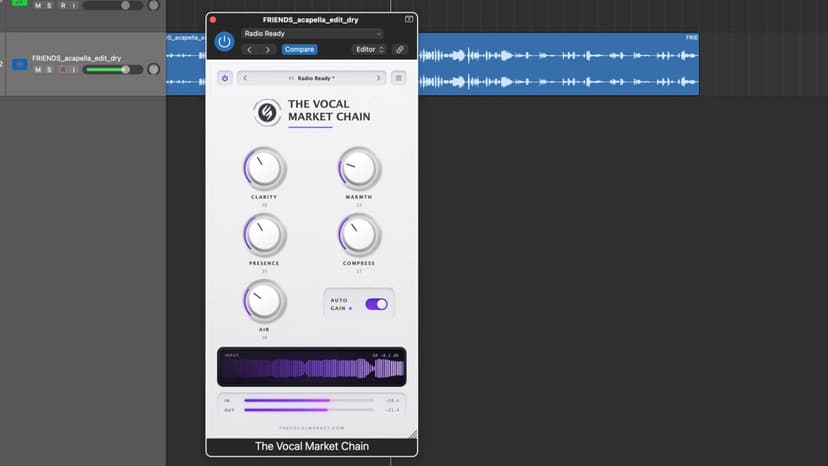The width and height of the screenshot is (828, 466).
Task: Open the thevocalmarket.com link
Action: (x=312, y=428)
